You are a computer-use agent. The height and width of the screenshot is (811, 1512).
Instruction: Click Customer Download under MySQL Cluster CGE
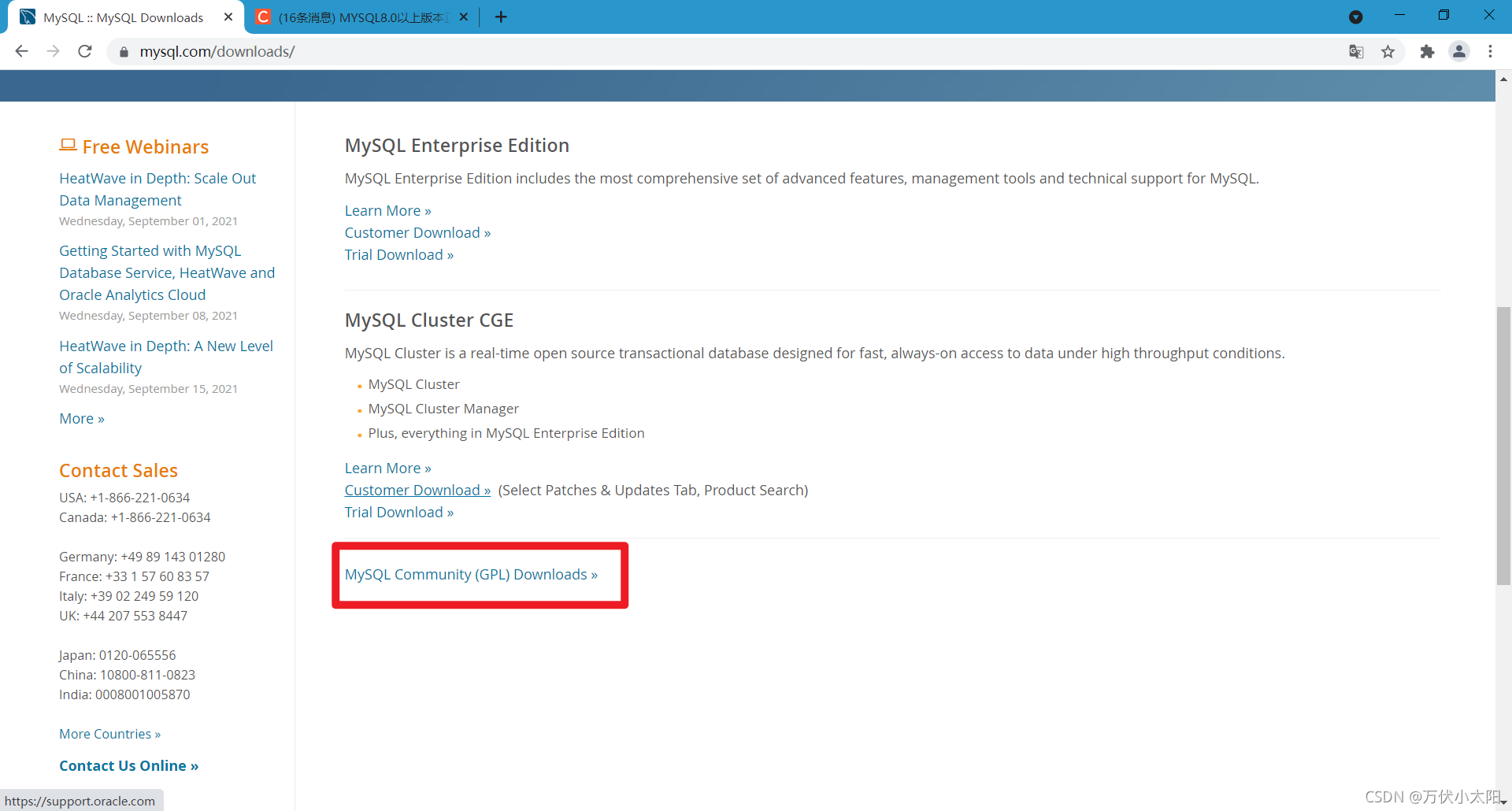(417, 491)
